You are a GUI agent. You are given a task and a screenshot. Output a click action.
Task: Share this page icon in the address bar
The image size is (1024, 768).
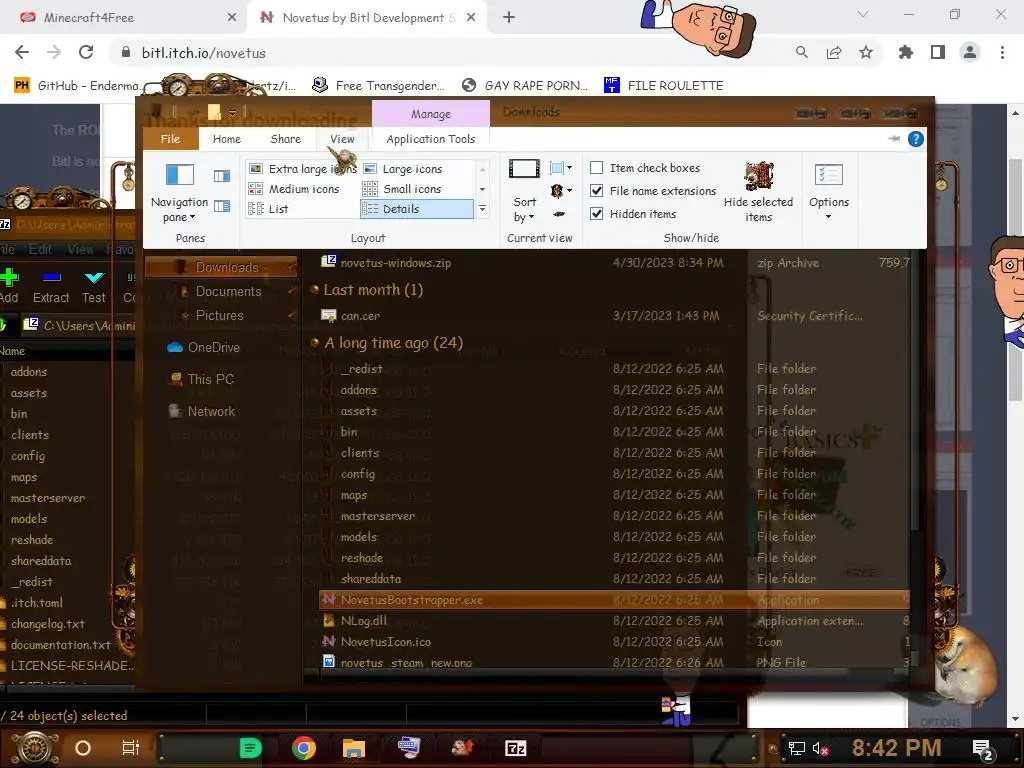[834, 53]
